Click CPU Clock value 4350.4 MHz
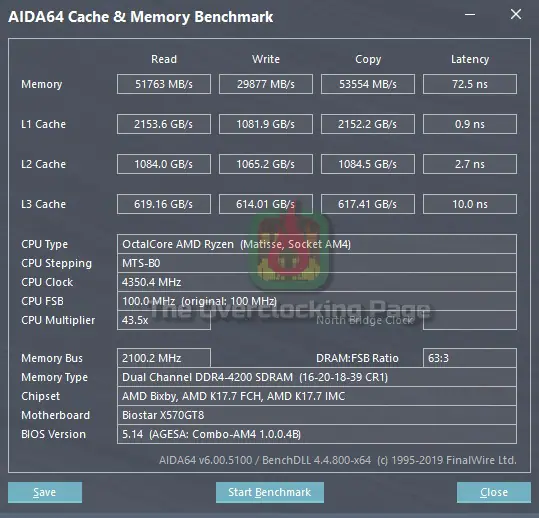 (317, 282)
